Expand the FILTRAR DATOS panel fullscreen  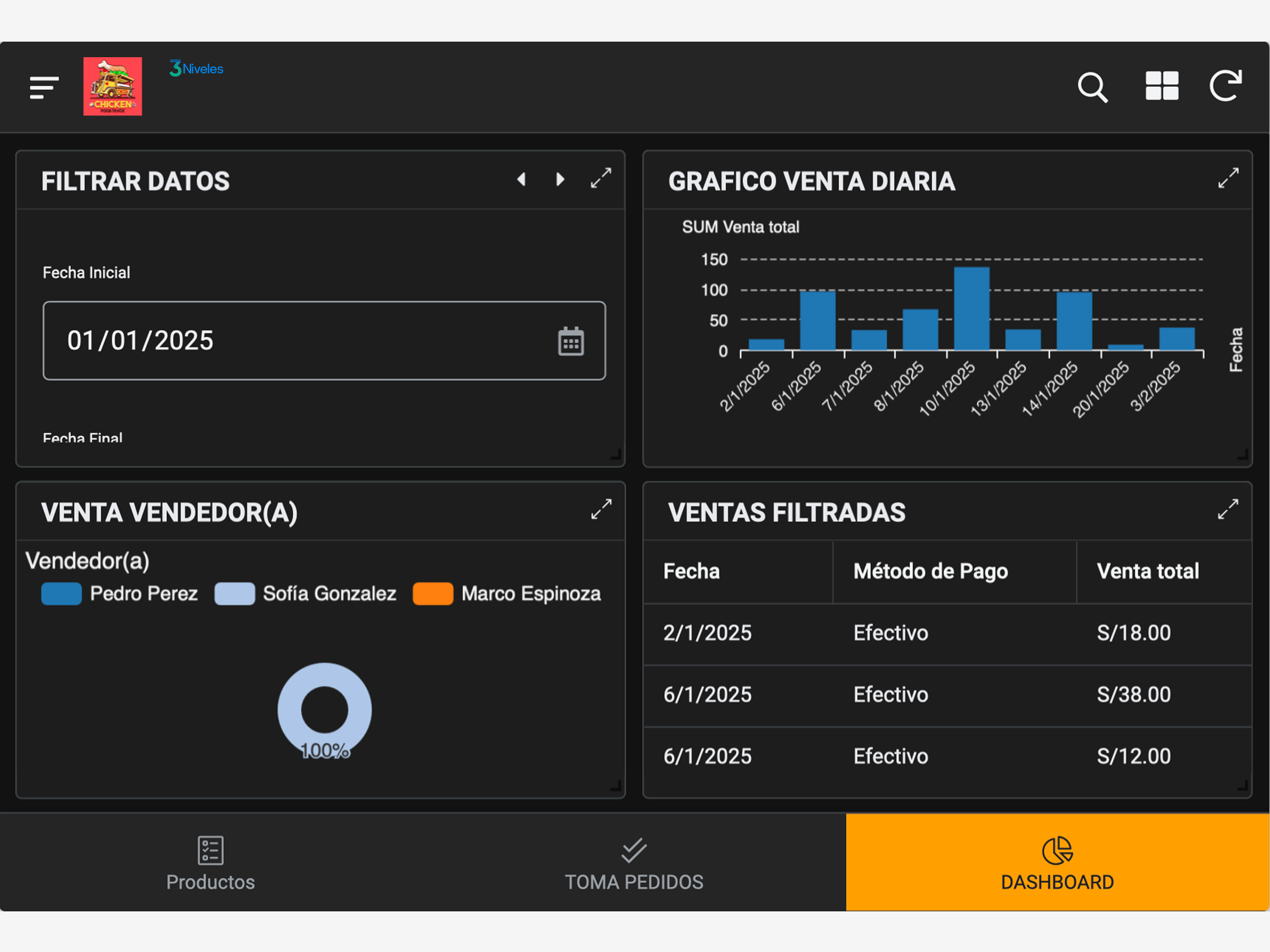(601, 178)
